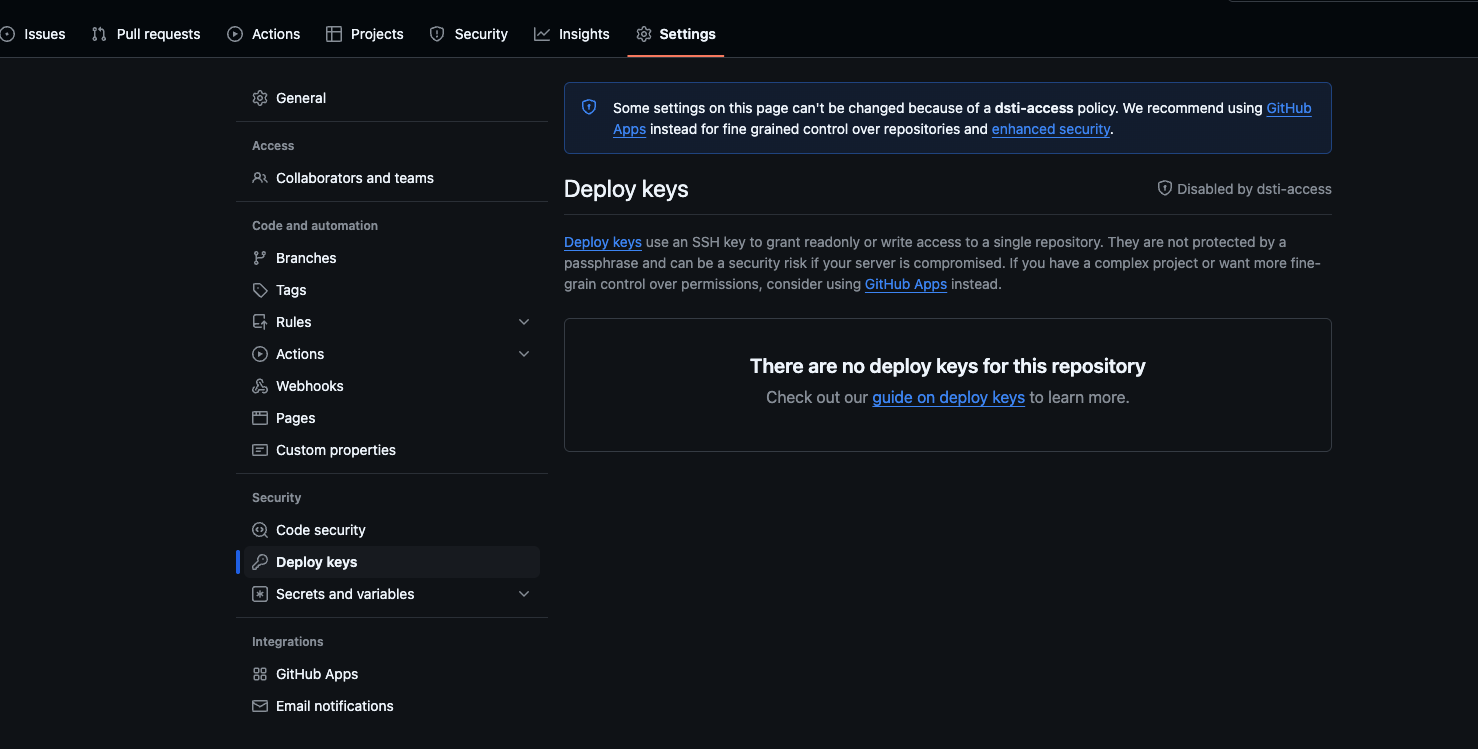Follow the guide on deploy keys link
1478x749 pixels.
pos(948,397)
